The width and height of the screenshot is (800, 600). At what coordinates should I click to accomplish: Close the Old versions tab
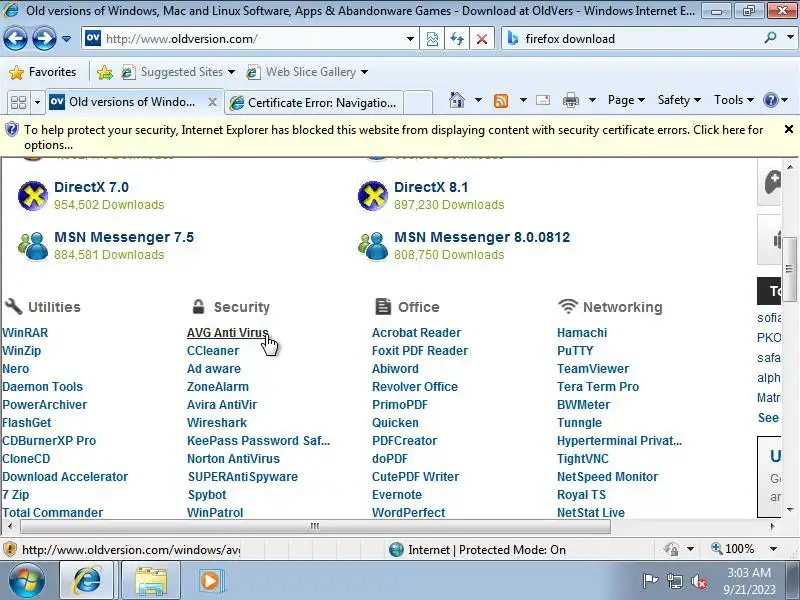click(213, 103)
